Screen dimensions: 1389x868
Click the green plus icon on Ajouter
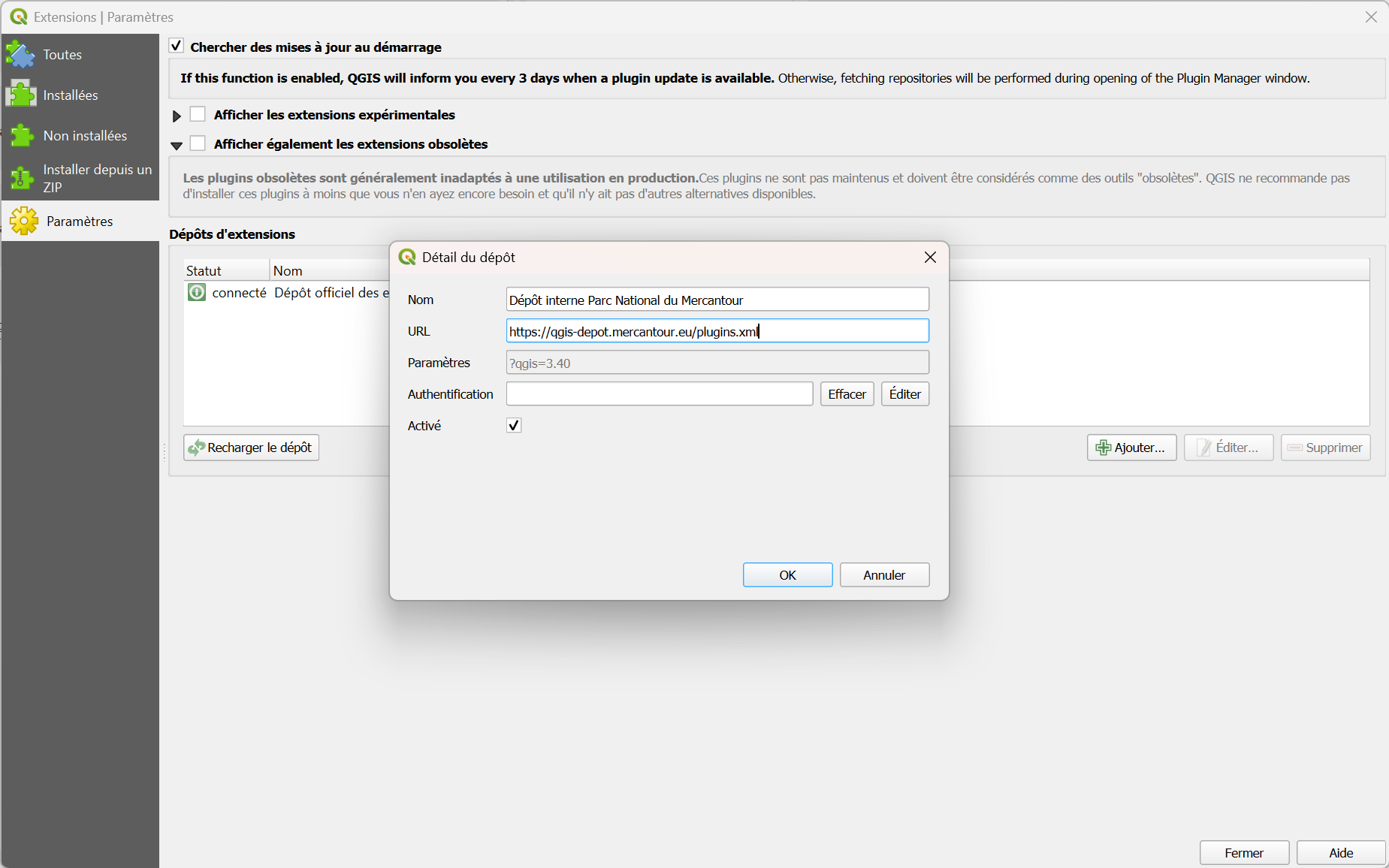point(1103,448)
